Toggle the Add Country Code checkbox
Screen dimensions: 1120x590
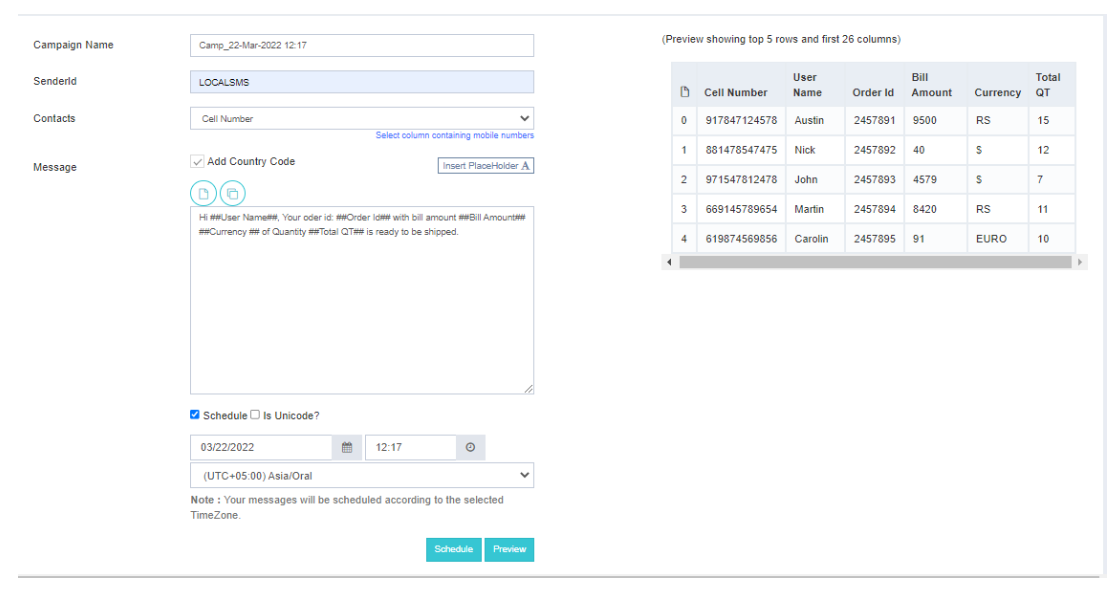pos(197,162)
